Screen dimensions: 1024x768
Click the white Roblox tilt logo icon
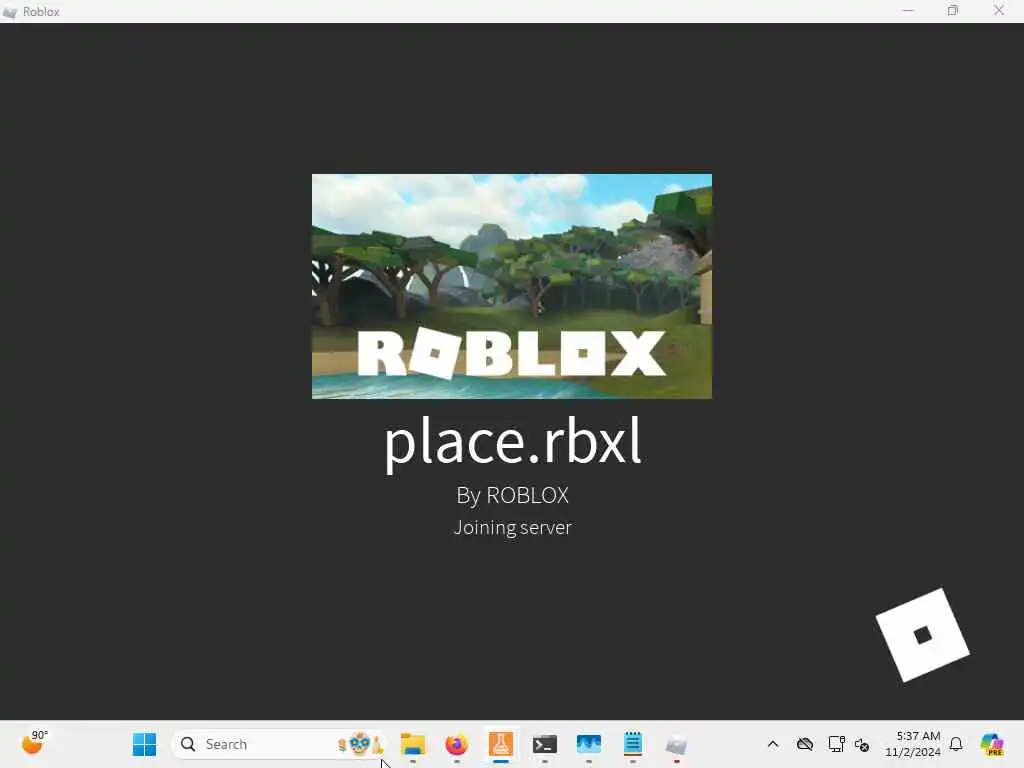click(922, 635)
